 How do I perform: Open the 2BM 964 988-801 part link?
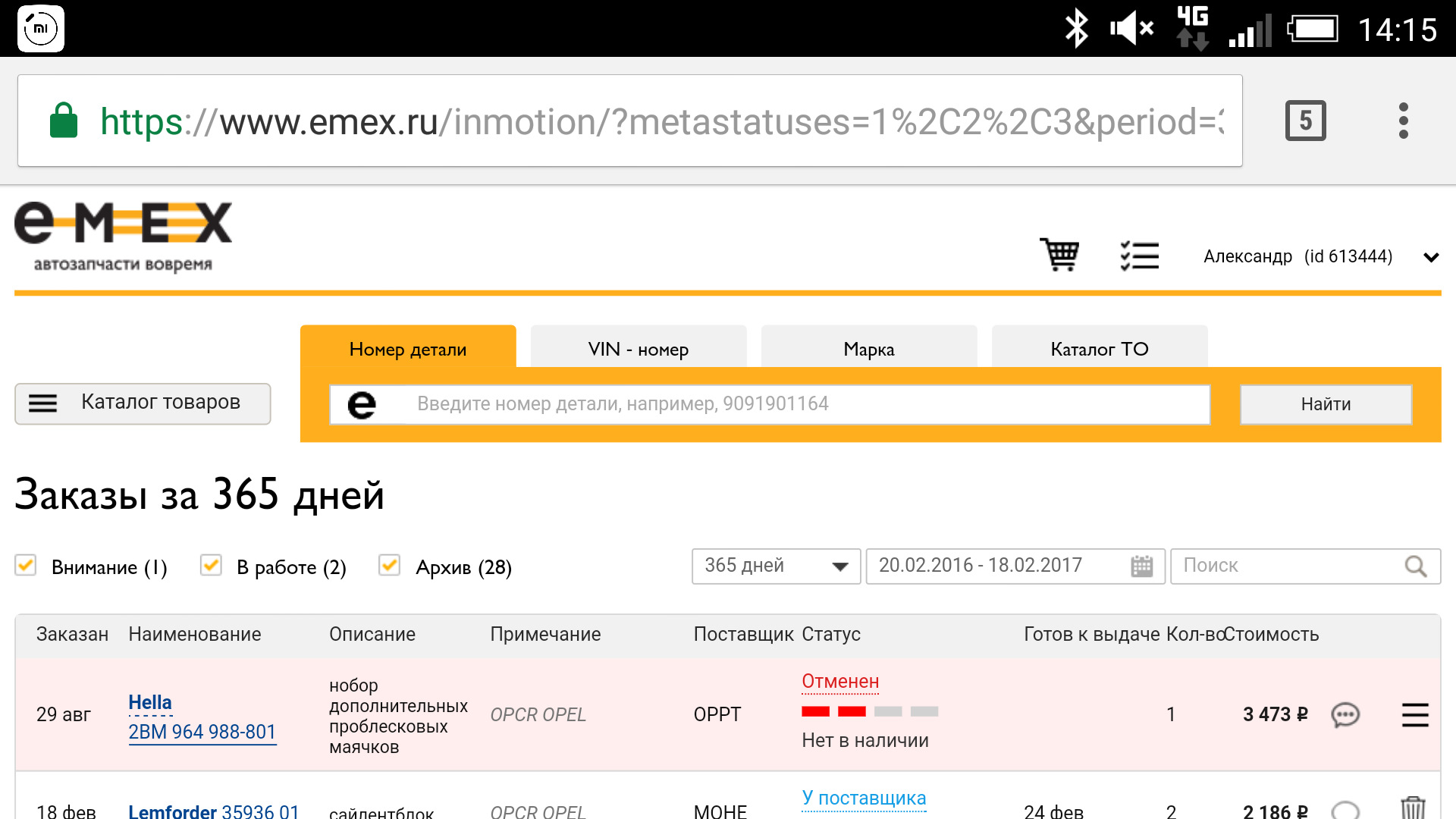tap(202, 732)
